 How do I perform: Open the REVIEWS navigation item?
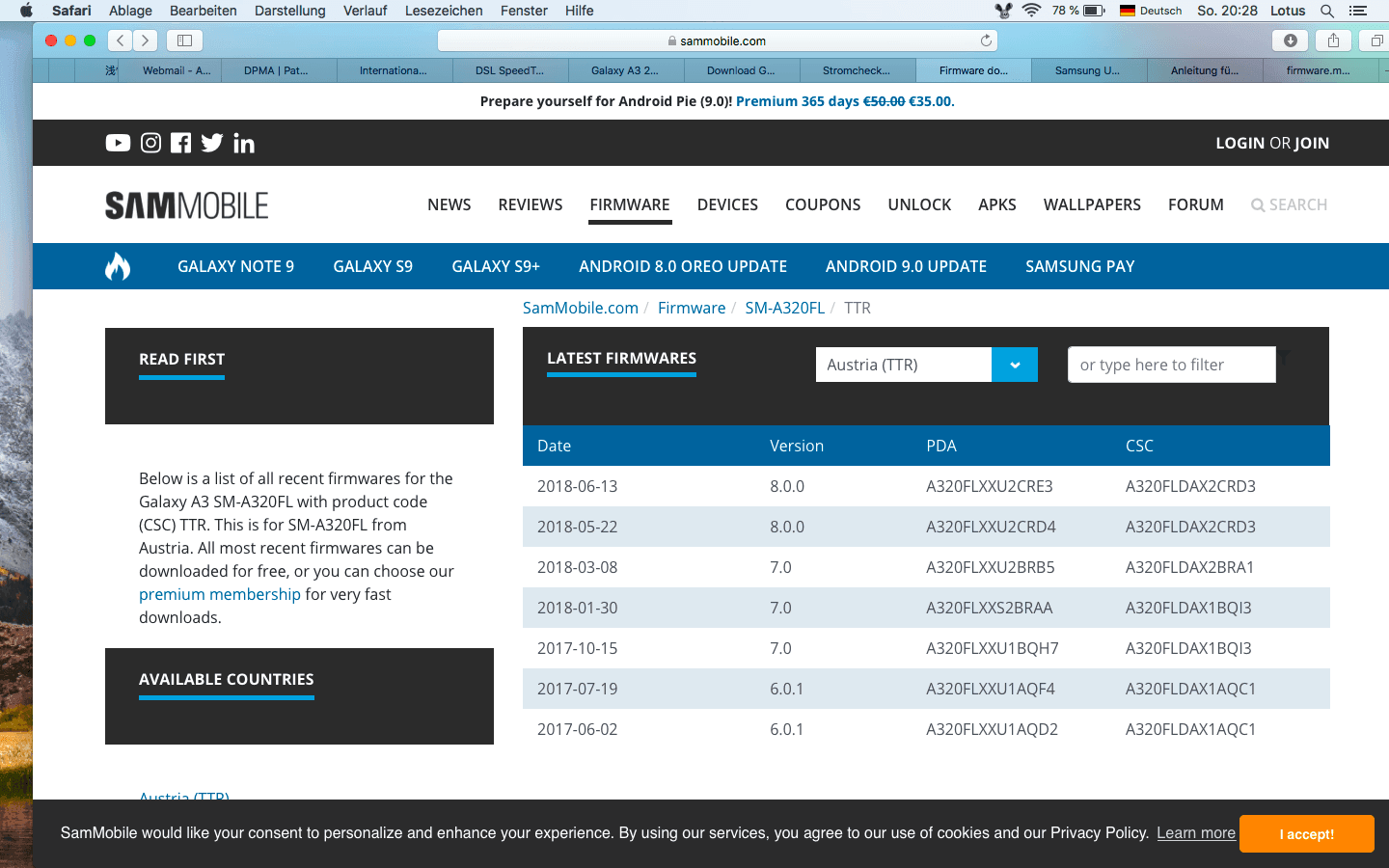coord(531,204)
